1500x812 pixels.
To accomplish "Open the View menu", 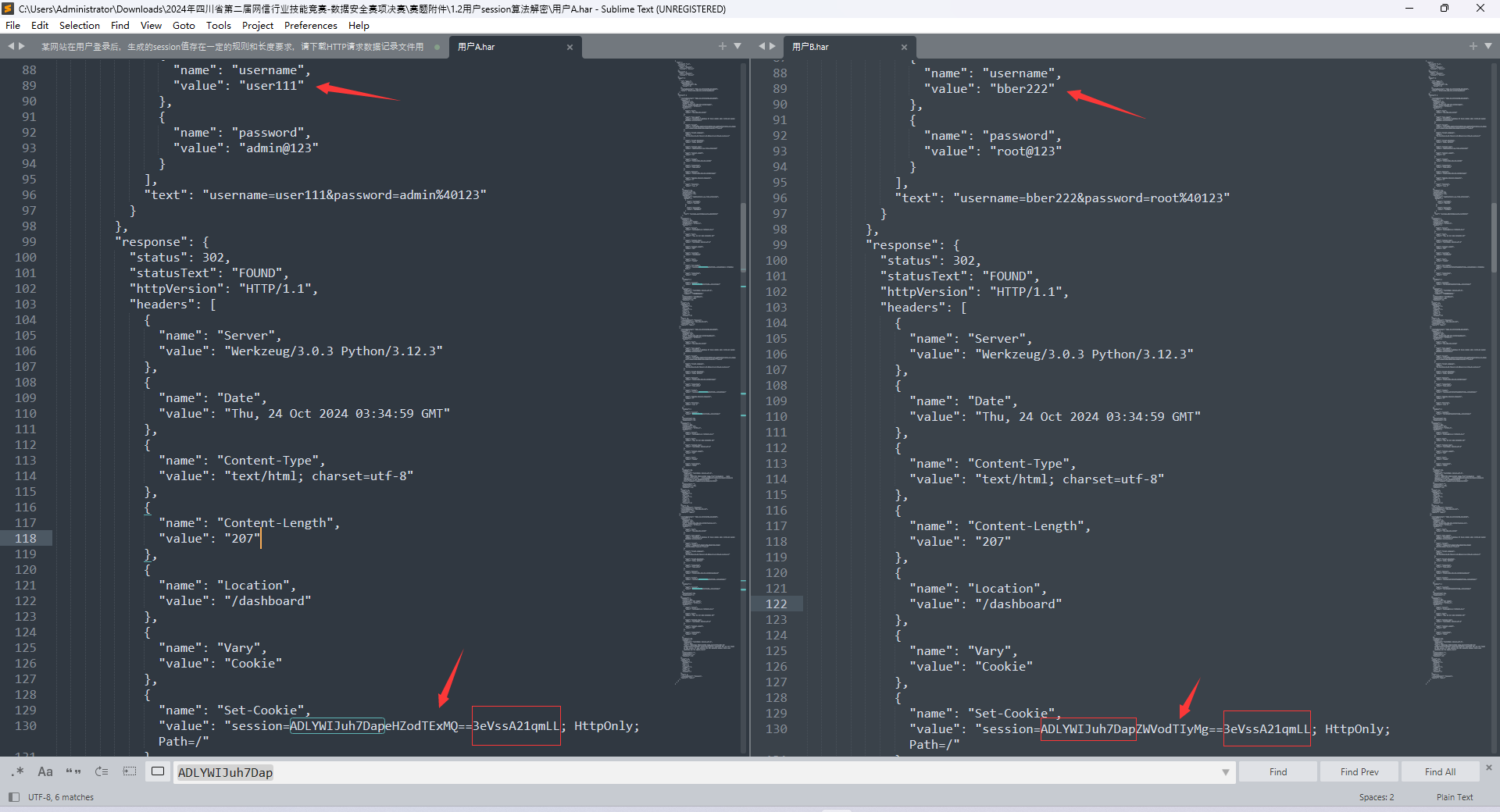I will coord(151,26).
